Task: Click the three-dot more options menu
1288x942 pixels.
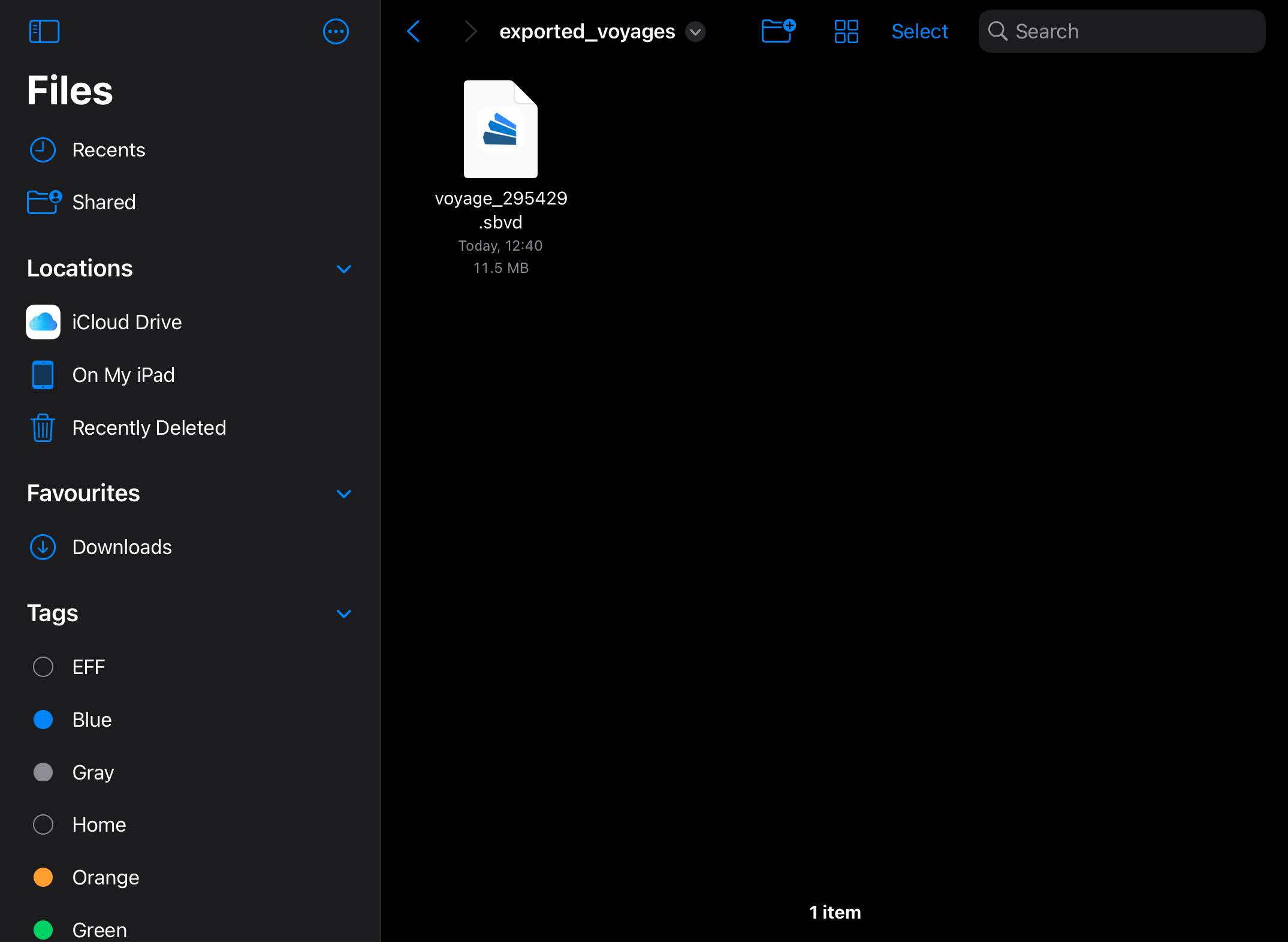Action: 336,31
